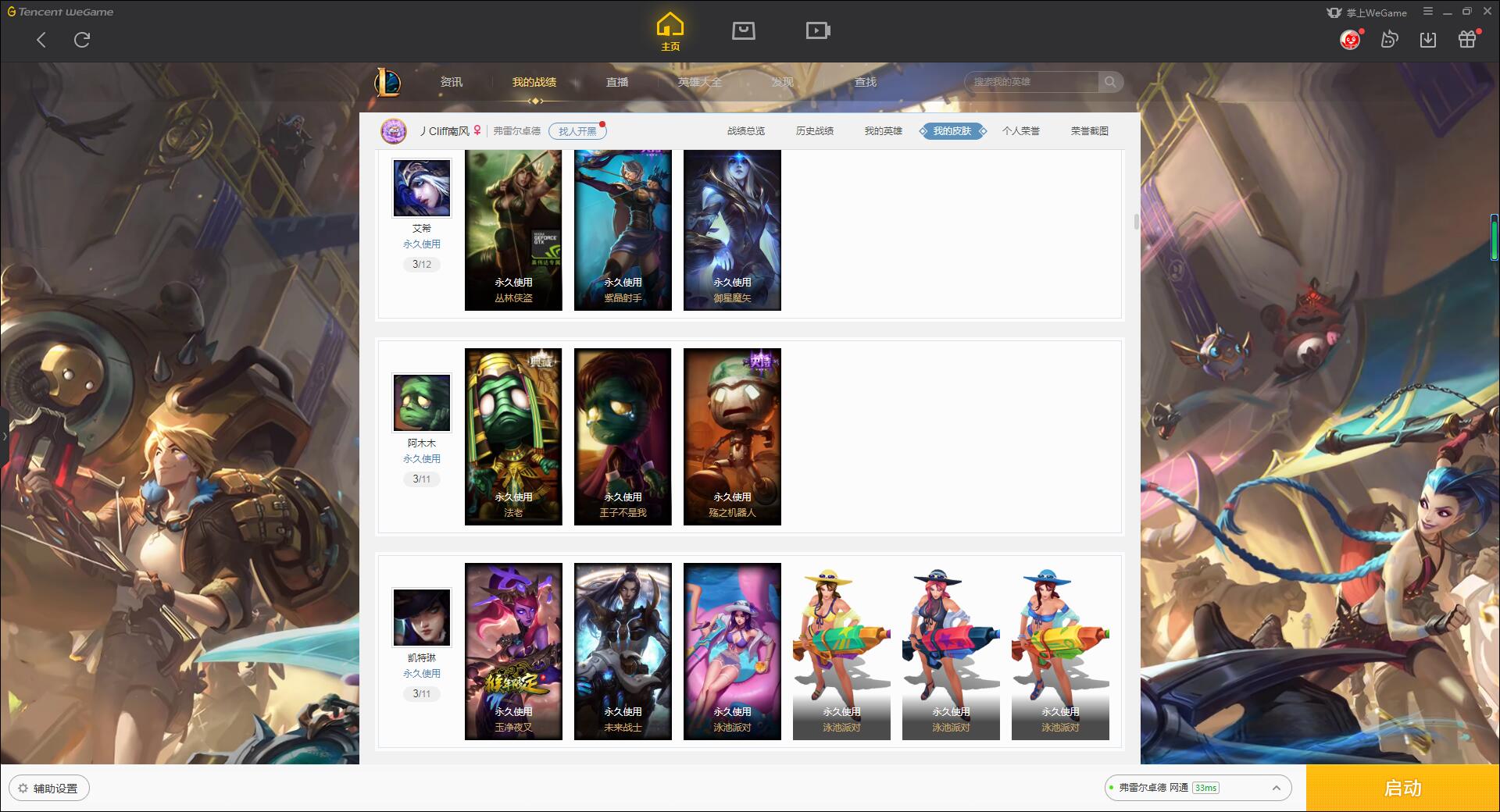This screenshot has width=1500, height=812.
Task: Click the 启动 launch button
Action: click(x=1402, y=788)
